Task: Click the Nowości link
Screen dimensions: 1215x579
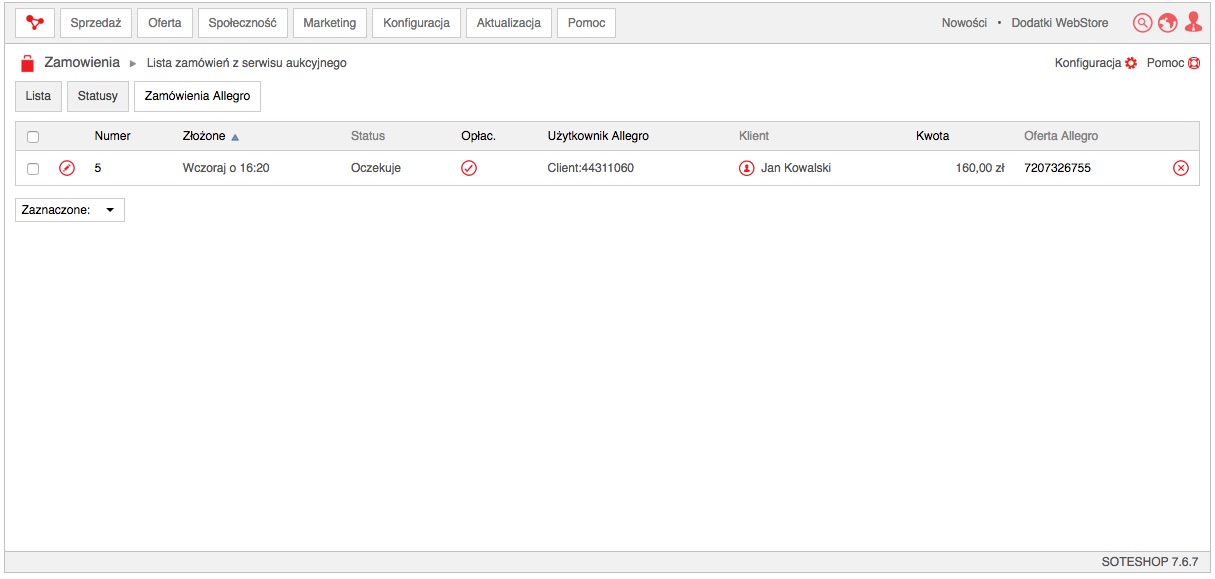Action: pyautogui.click(x=964, y=23)
